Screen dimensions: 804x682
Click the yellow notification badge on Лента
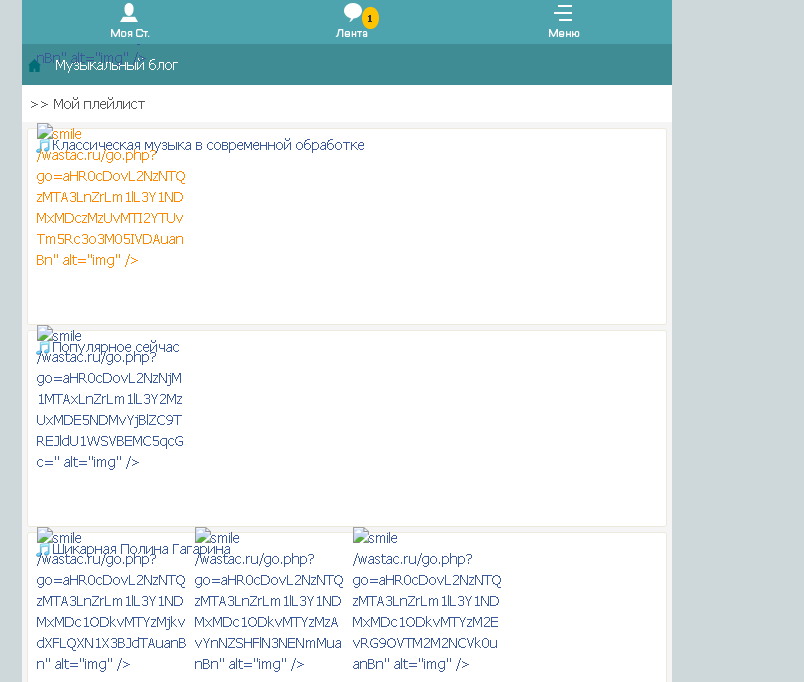click(x=370, y=18)
